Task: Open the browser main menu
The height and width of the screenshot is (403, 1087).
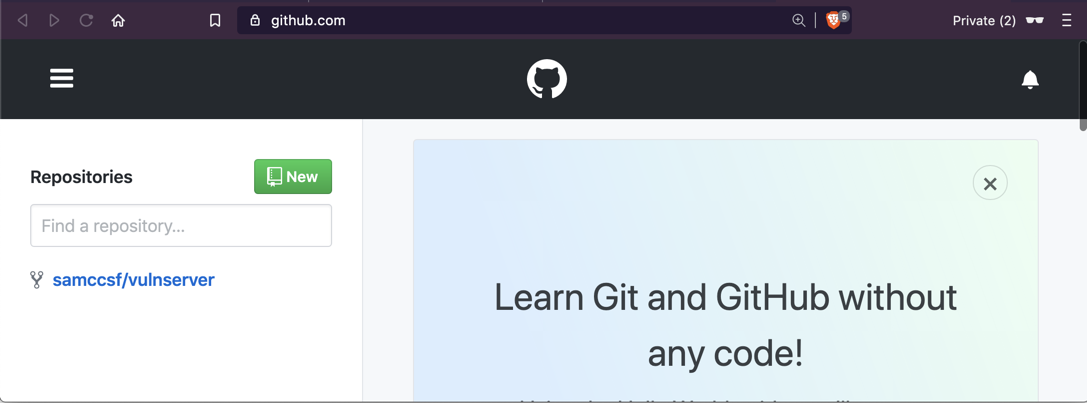Action: [x=1067, y=20]
